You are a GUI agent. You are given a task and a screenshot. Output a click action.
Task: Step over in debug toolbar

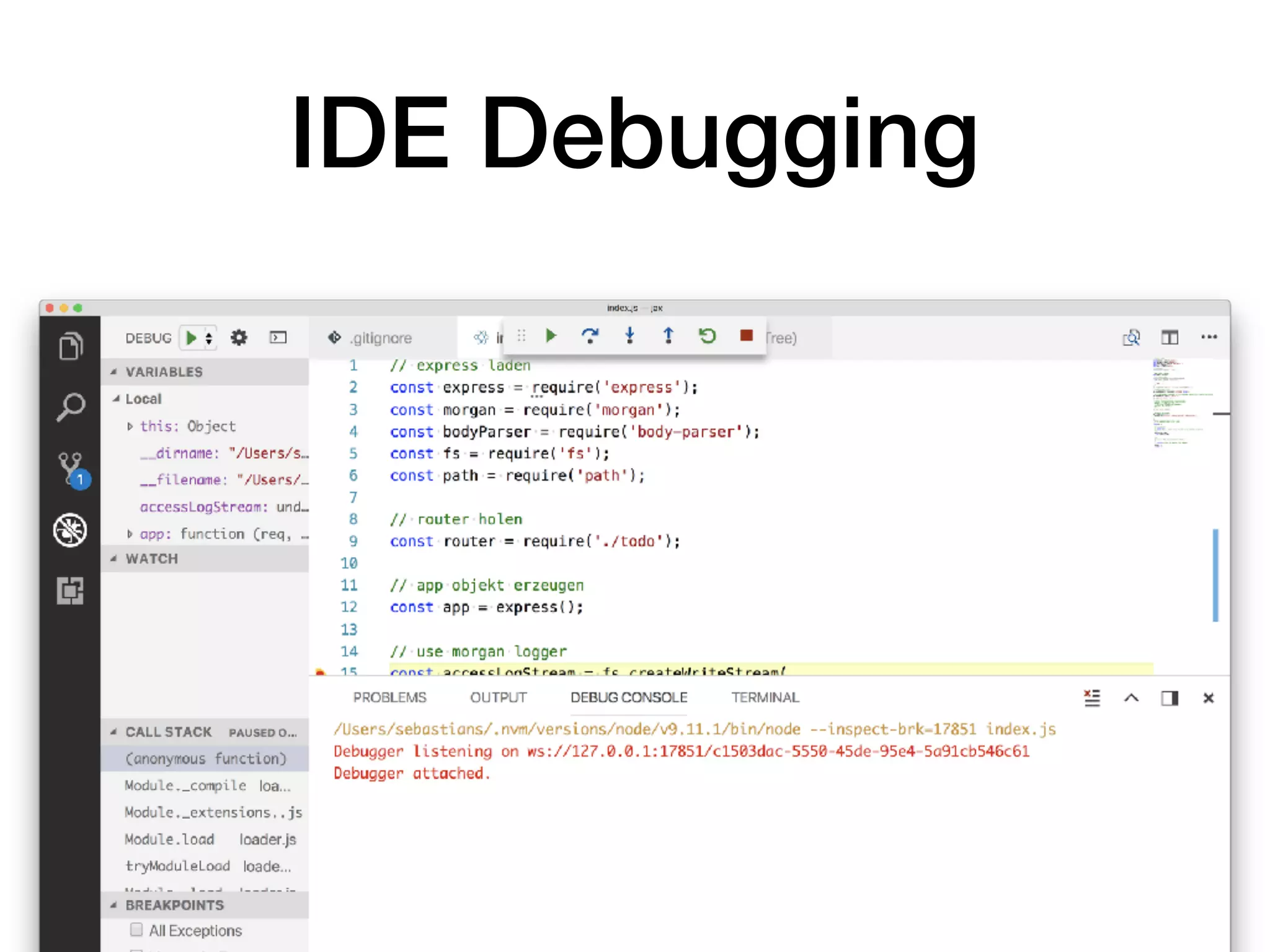pyautogui.click(x=590, y=336)
